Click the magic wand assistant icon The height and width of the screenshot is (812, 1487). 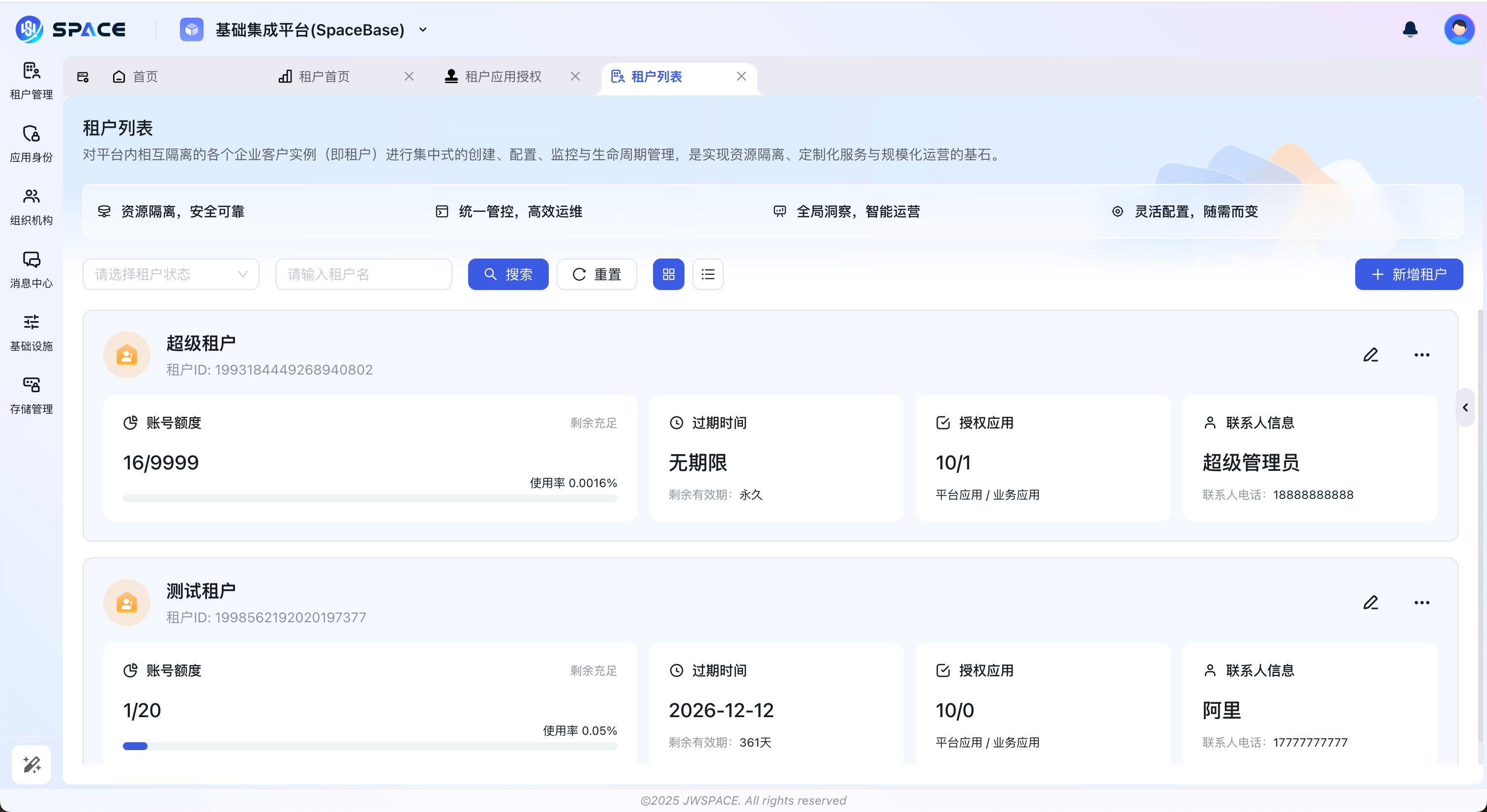tap(31, 764)
